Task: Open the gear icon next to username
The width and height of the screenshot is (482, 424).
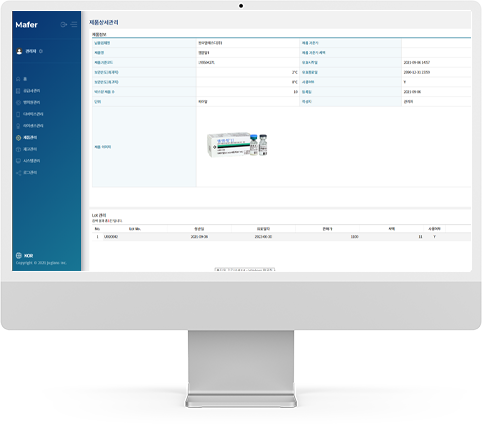Action: 41,51
